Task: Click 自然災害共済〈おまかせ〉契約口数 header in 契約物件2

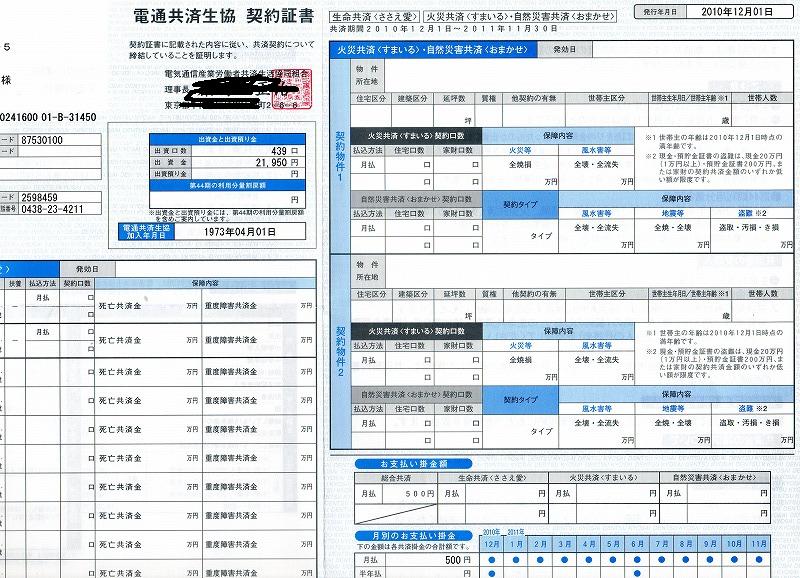Action: (x=416, y=395)
